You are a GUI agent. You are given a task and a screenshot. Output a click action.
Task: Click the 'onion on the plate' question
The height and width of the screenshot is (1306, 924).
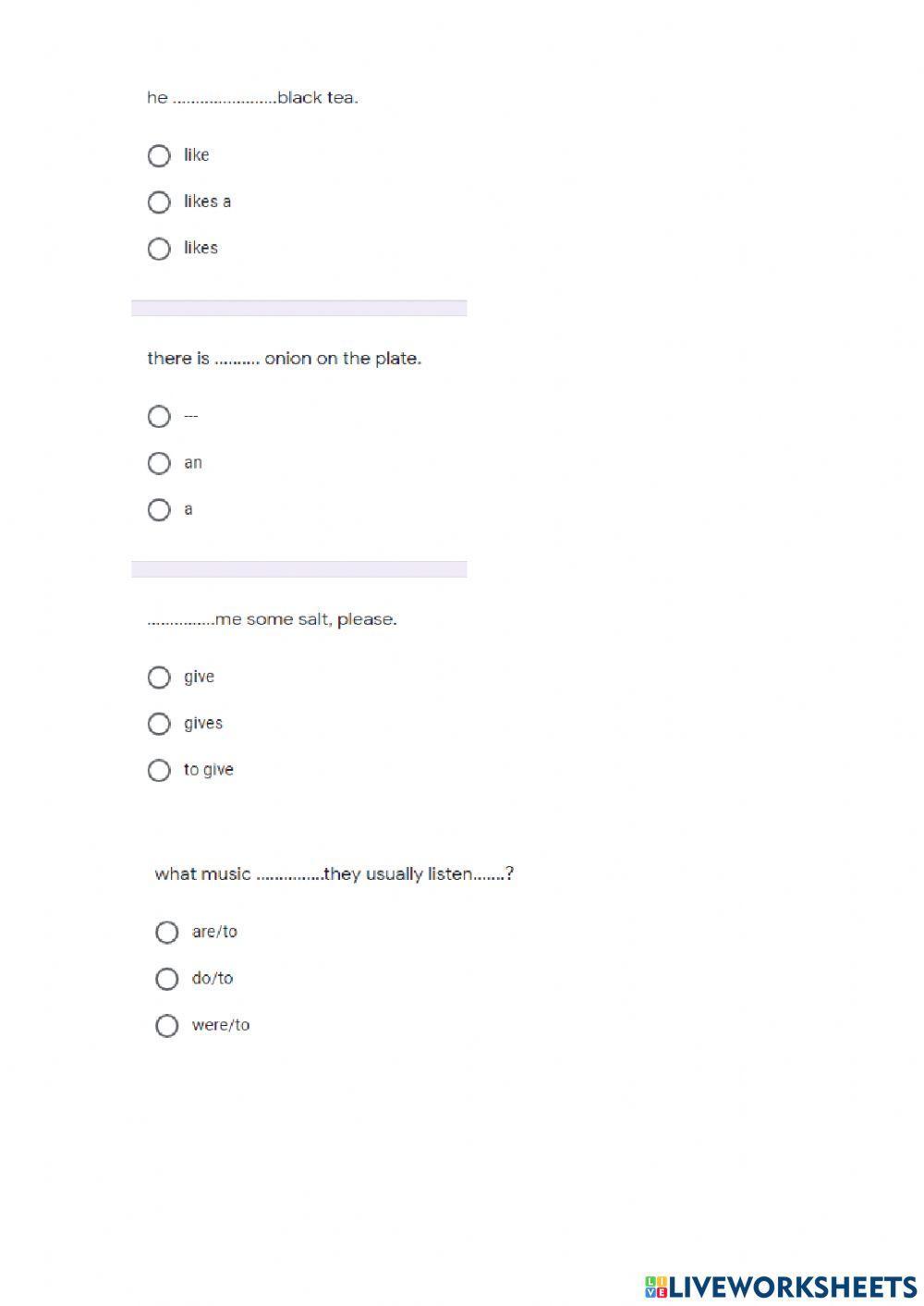[x=284, y=359]
